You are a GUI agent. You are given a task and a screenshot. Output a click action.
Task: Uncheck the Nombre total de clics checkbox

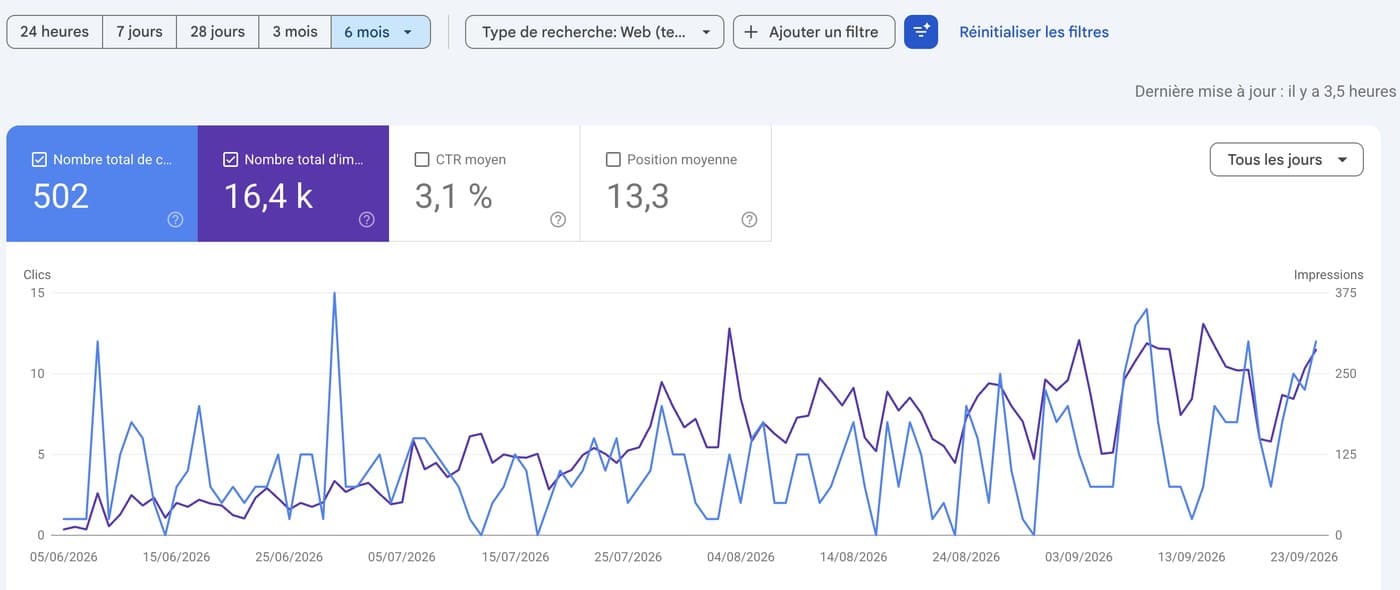40,159
